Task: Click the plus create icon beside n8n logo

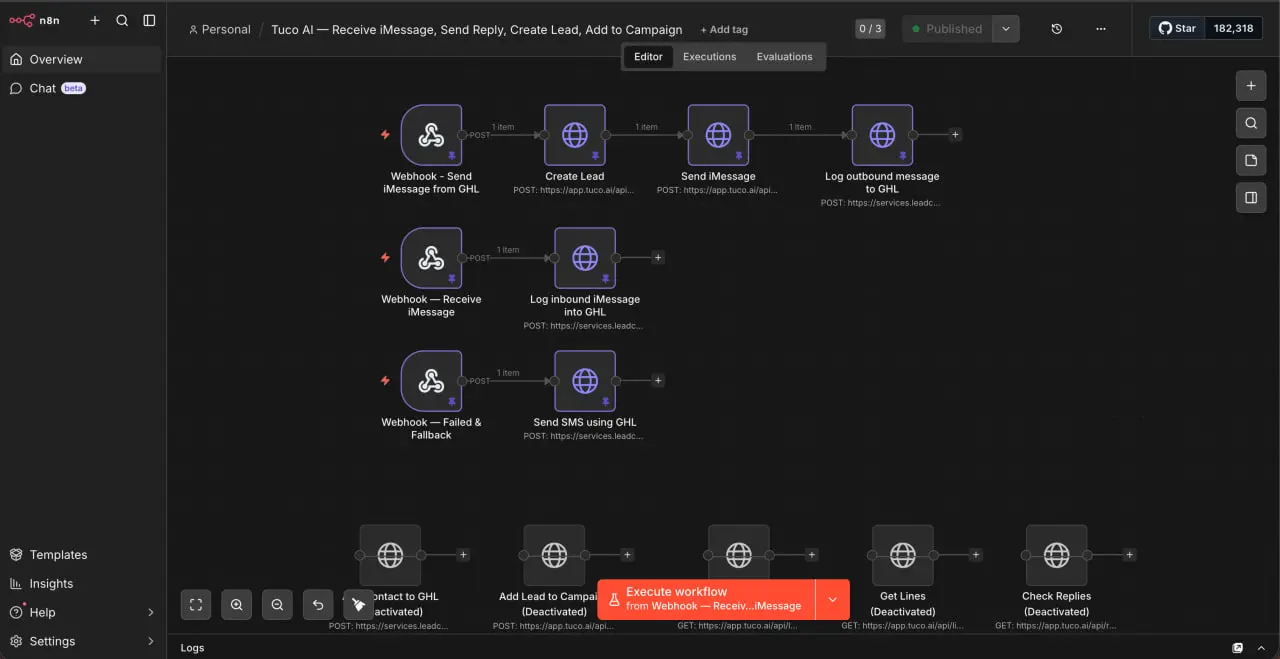Action: tap(95, 20)
